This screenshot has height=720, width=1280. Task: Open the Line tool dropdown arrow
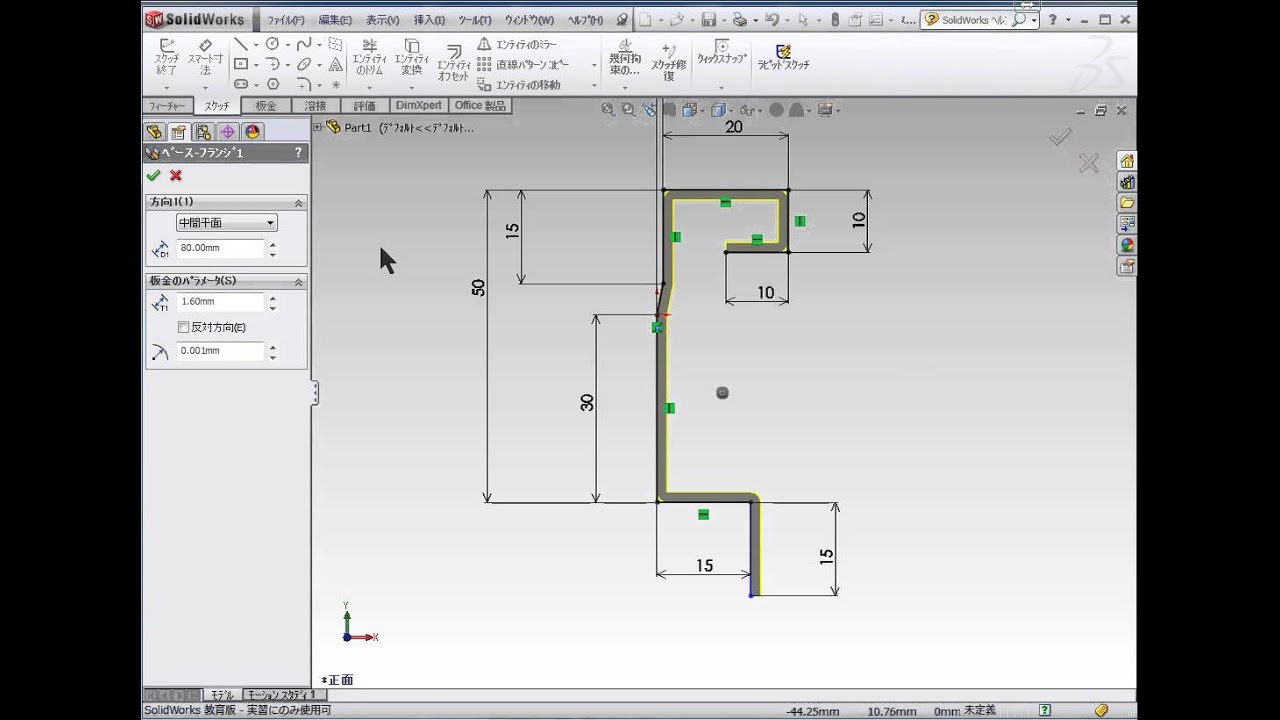(256, 45)
